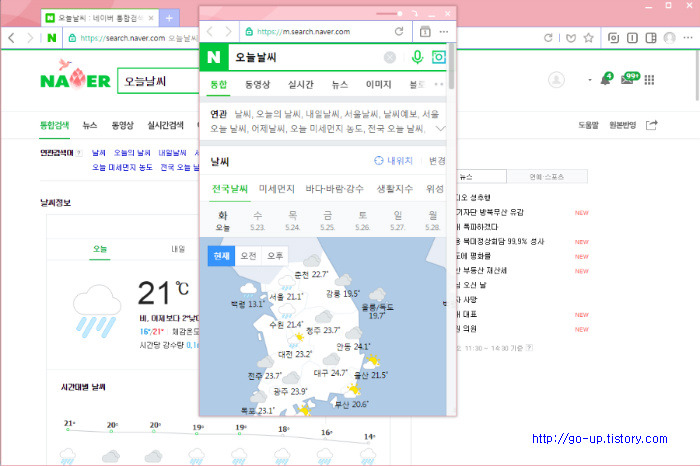This screenshot has height=466, width=700.
Task: Open the smart lens camera search icon
Action: point(439,57)
